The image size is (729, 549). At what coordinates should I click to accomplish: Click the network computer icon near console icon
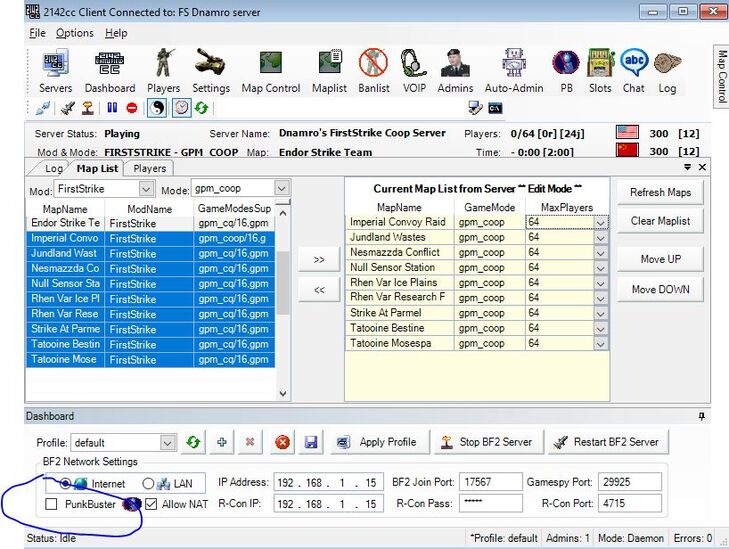coord(475,108)
